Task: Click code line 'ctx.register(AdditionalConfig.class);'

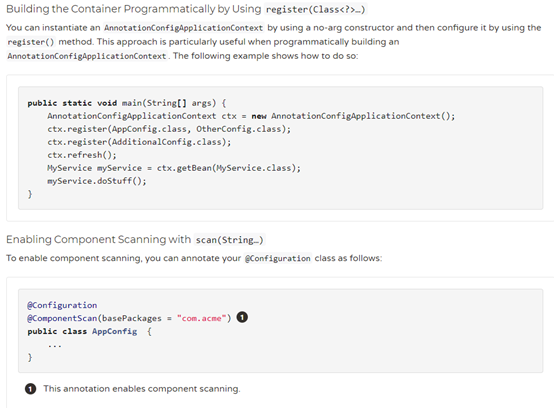Action: (x=139, y=142)
